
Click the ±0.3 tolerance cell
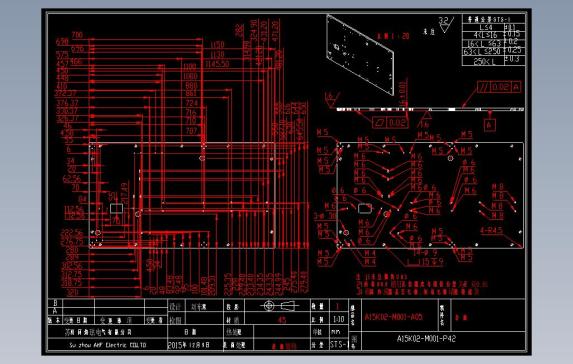515,59
